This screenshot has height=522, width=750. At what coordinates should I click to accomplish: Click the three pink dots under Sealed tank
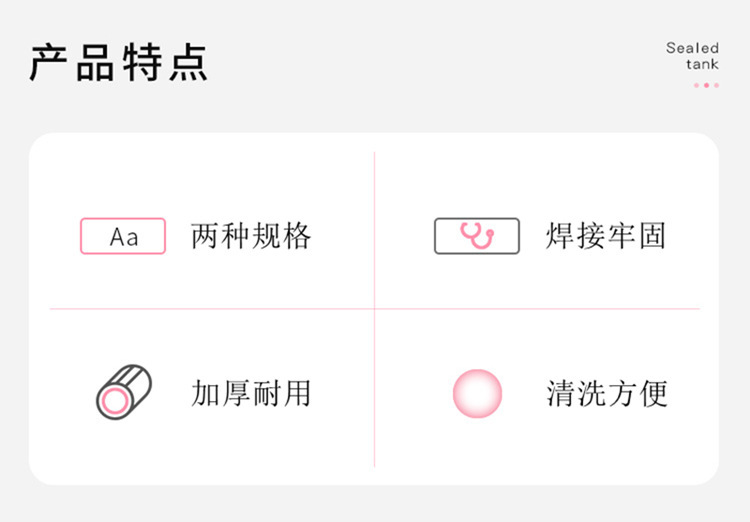click(706, 85)
